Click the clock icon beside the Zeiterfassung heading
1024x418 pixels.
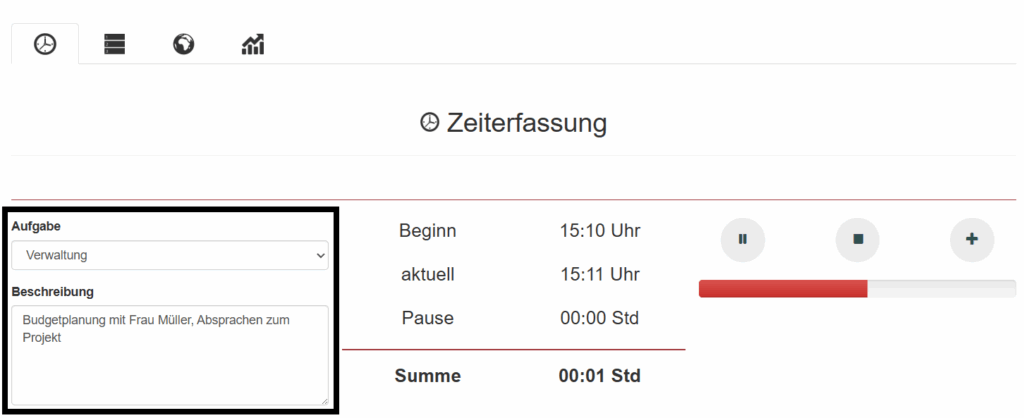(429, 123)
